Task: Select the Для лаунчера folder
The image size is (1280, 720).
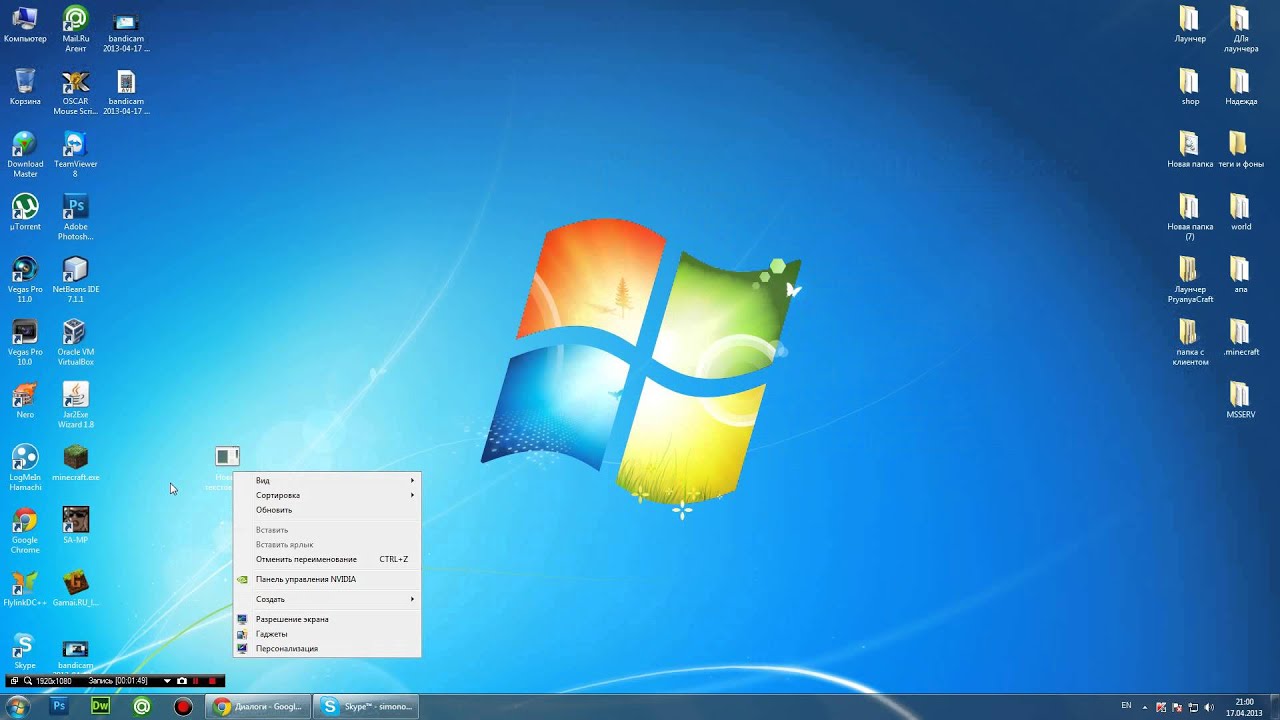Action: [x=1240, y=28]
